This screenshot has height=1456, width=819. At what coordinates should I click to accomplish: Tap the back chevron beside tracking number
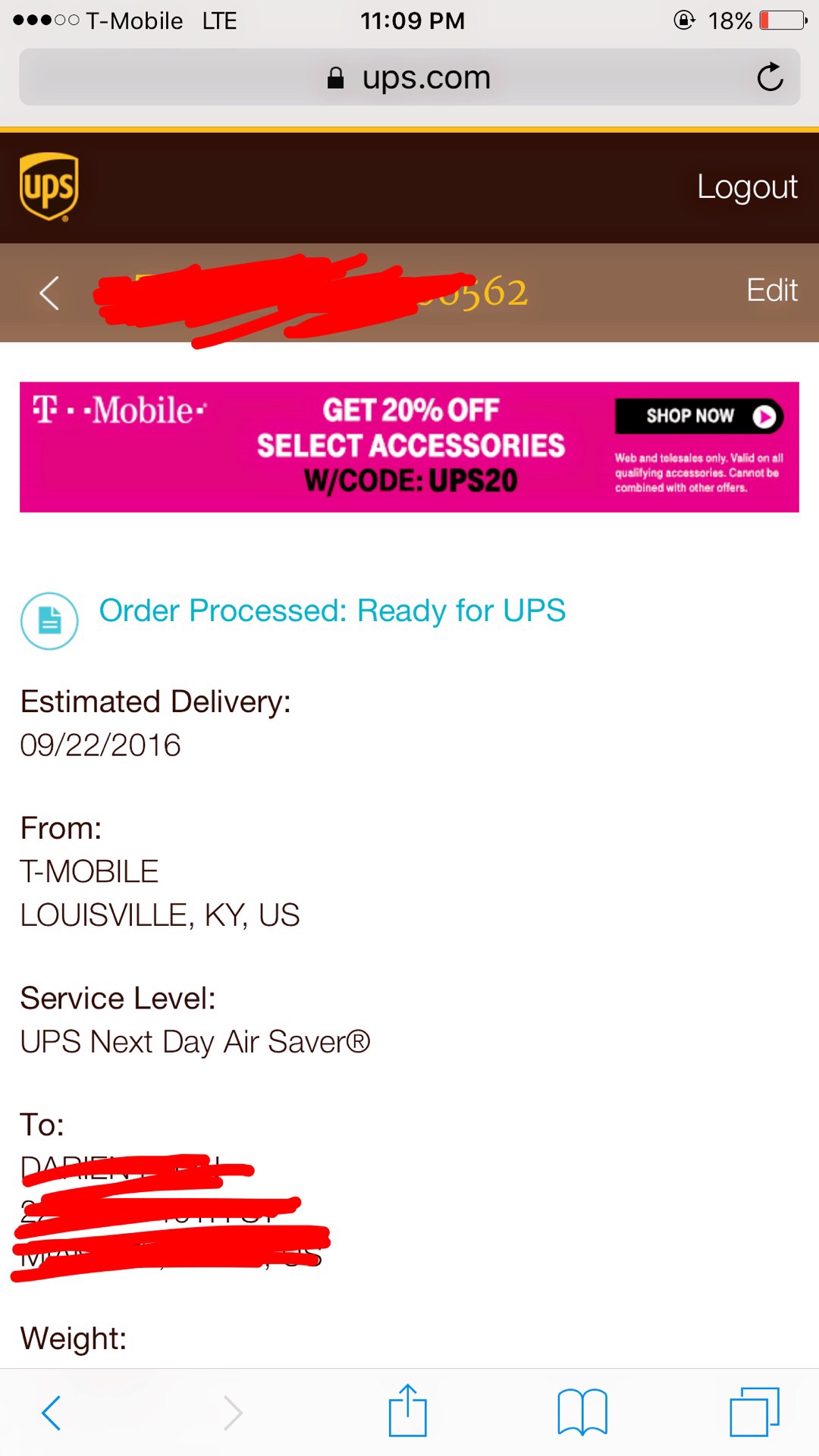coord(49,293)
